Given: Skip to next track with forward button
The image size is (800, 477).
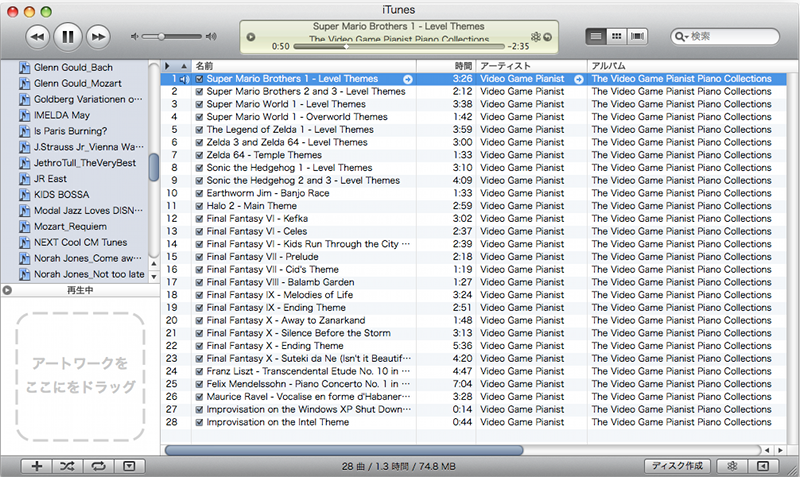Looking at the screenshot, I should (97, 37).
